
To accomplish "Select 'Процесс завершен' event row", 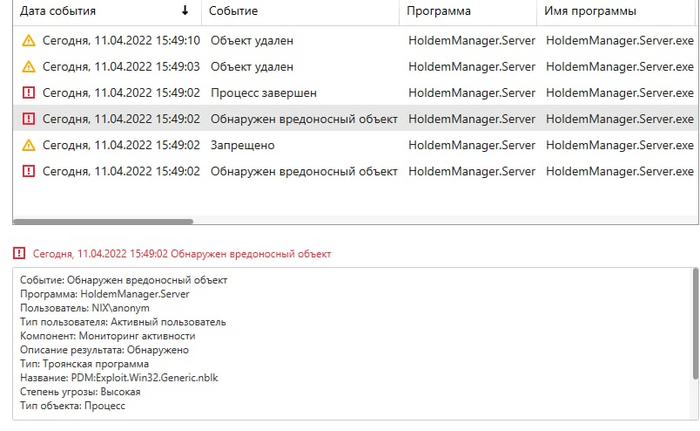I will (x=263, y=93).
